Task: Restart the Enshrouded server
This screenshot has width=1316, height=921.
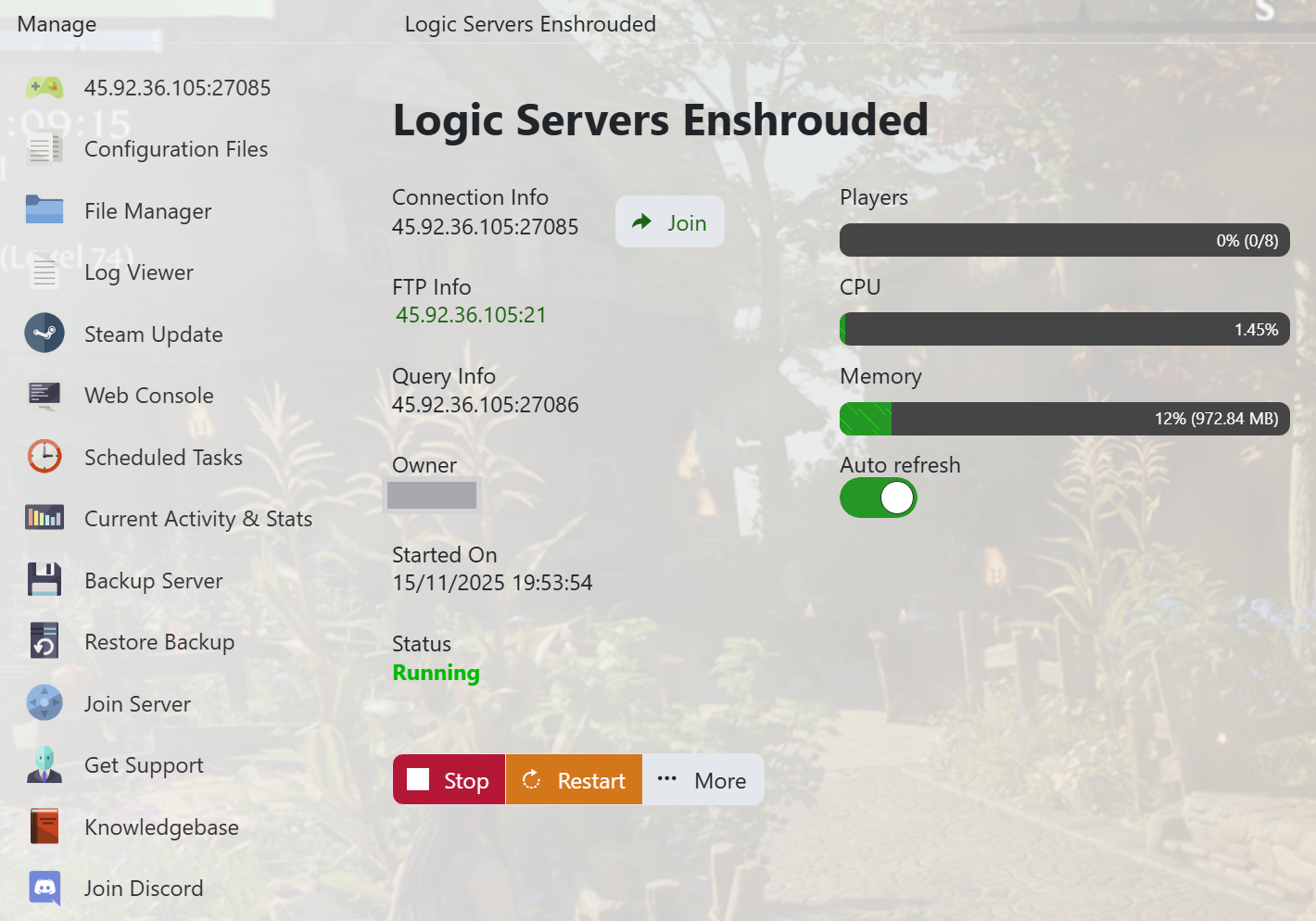Action: point(574,780)
